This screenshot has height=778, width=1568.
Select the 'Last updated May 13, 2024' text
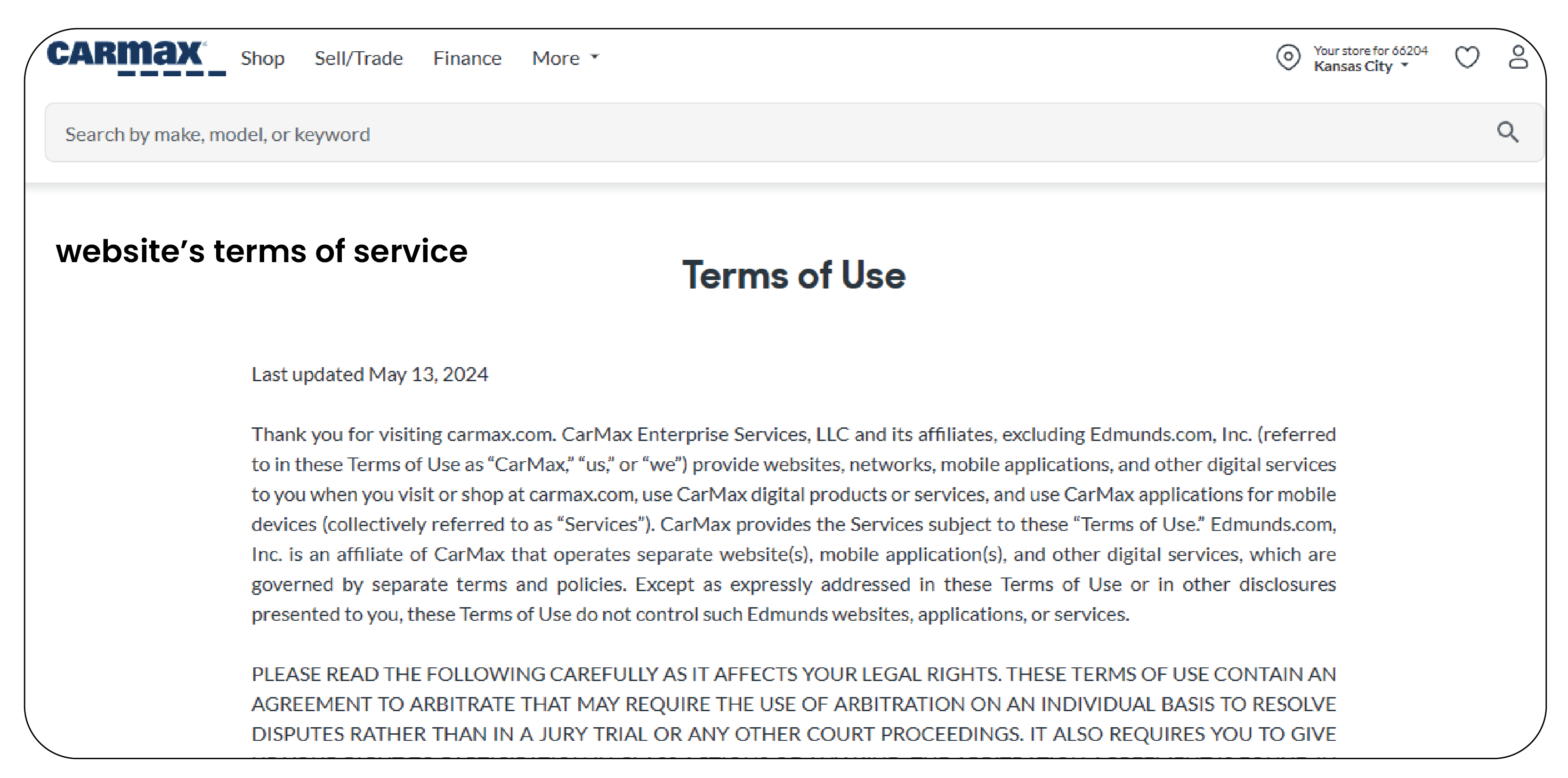370,374
